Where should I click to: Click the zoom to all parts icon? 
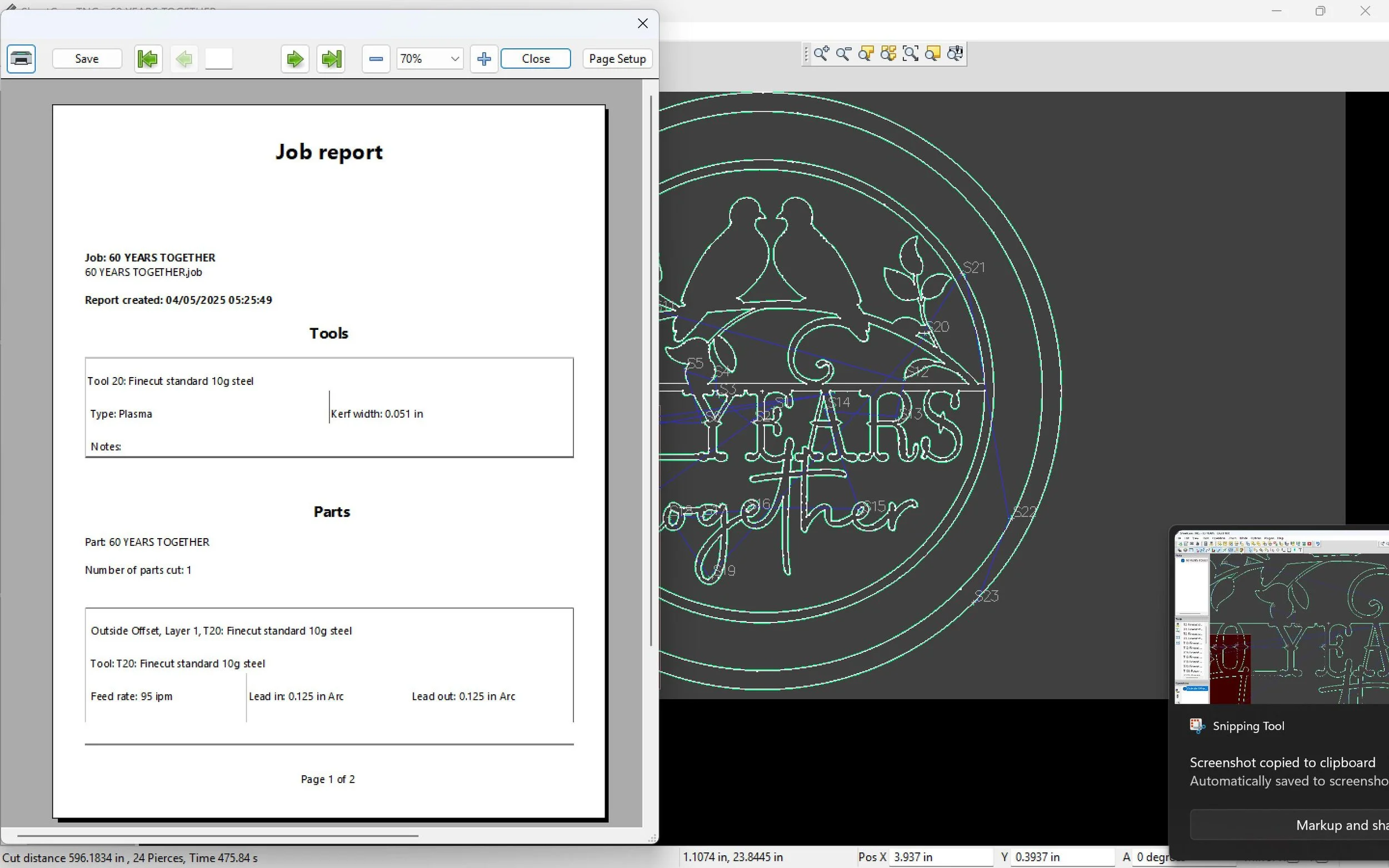pyautogui.click(x=888, y=54)
